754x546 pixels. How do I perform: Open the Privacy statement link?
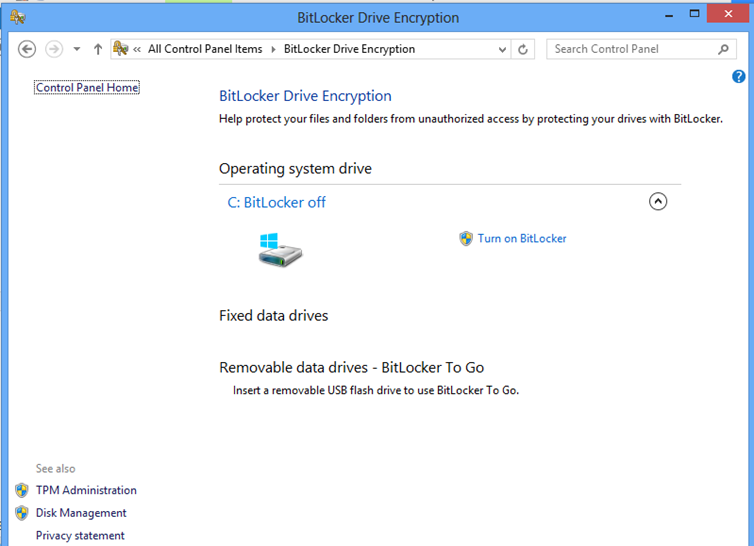pyautogui.click(x=80, y=535)
